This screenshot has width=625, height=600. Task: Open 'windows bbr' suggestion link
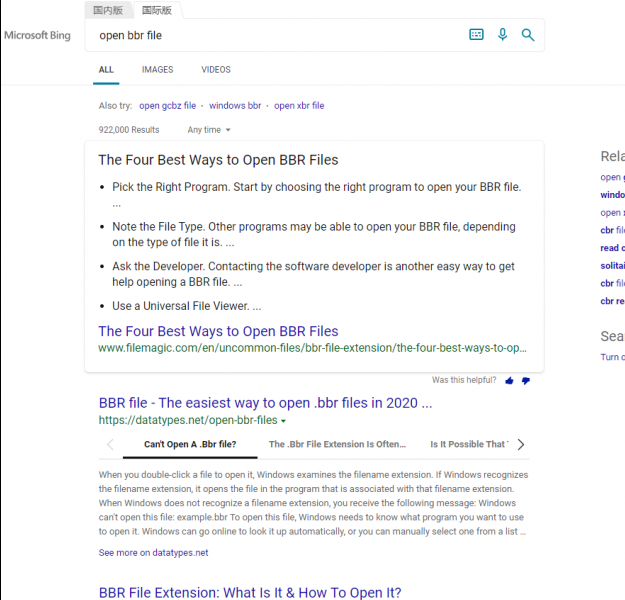235,106
